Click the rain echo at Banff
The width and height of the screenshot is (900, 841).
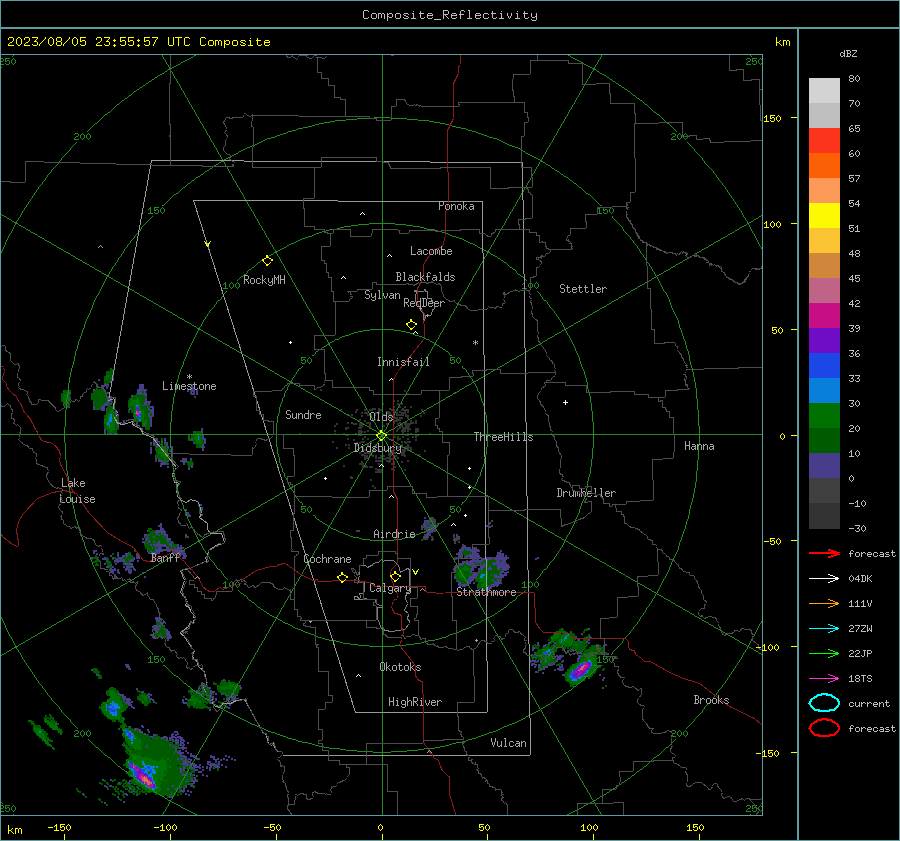coord(160,541)
